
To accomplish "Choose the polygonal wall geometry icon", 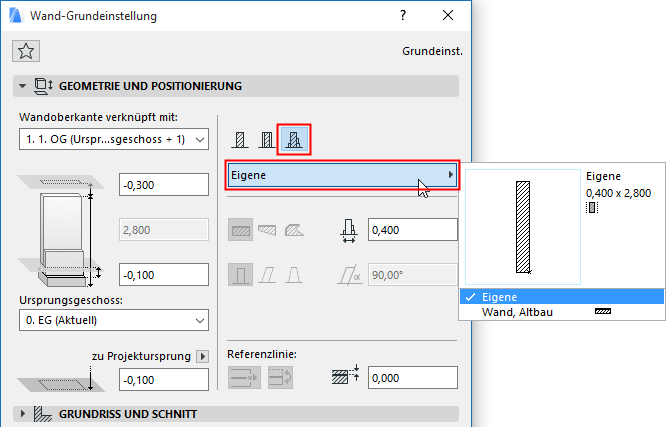I will tap(295, 230).
